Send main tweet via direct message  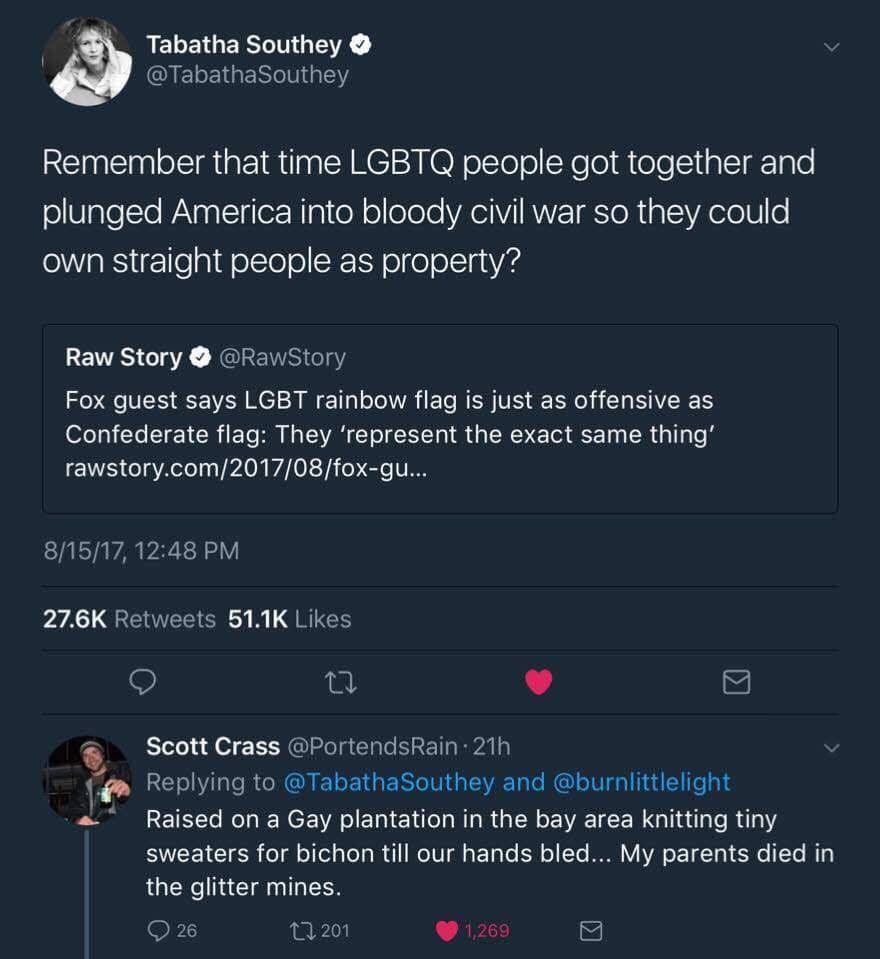(736, 682)
